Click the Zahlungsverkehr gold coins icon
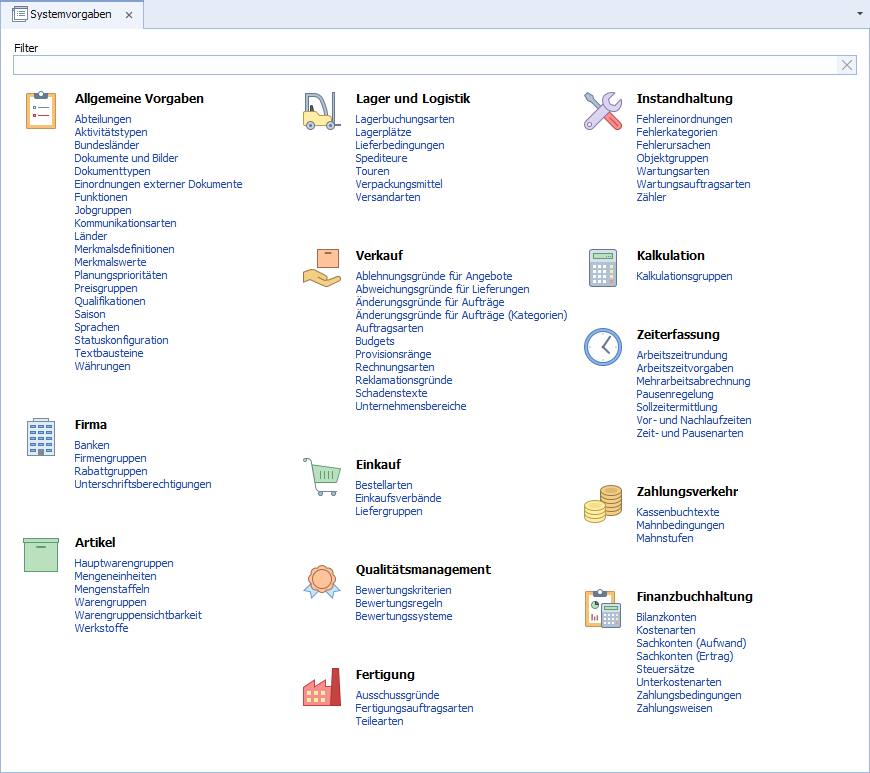The image size is (870, 773). 602,503
